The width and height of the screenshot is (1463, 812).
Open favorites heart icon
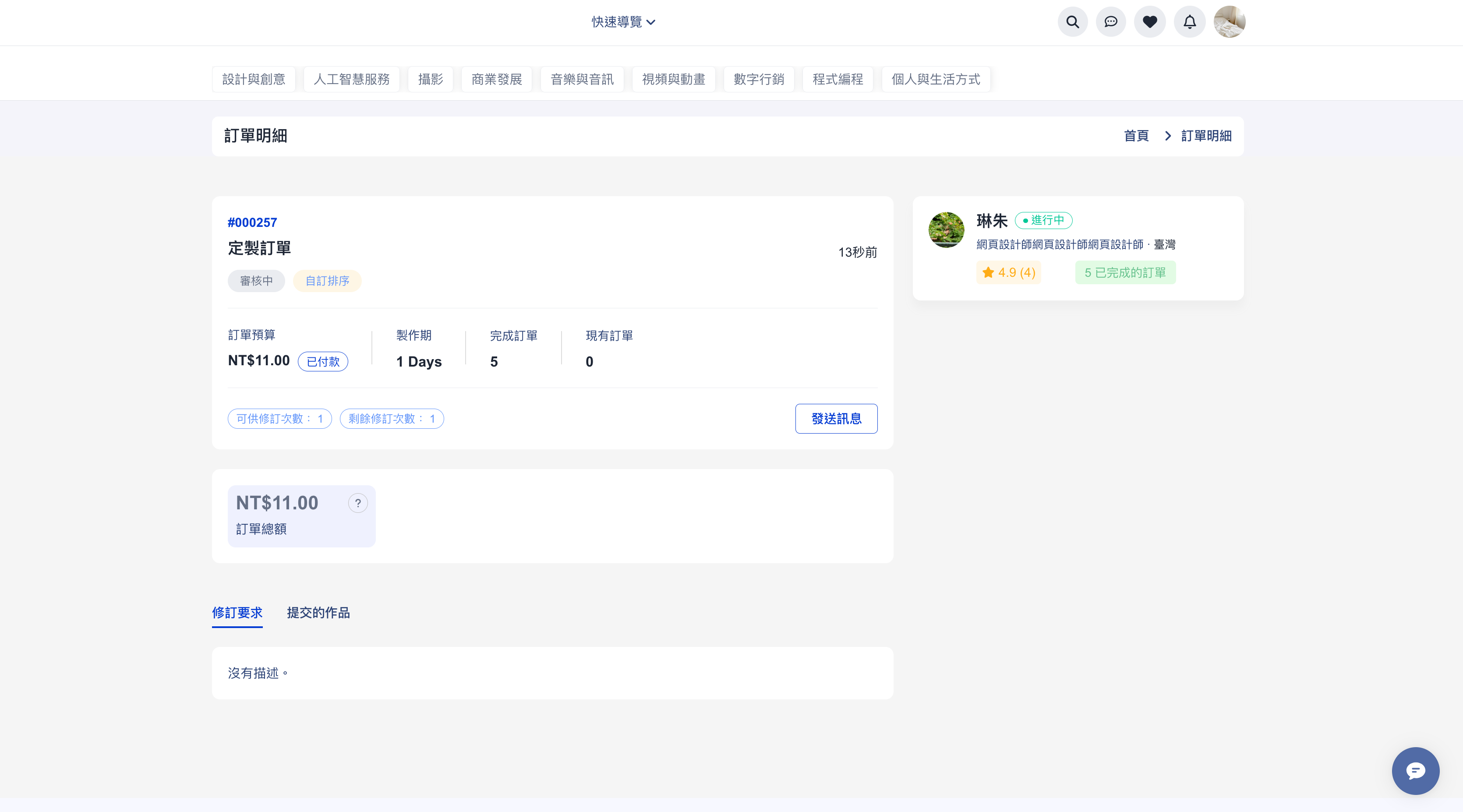1149,22
